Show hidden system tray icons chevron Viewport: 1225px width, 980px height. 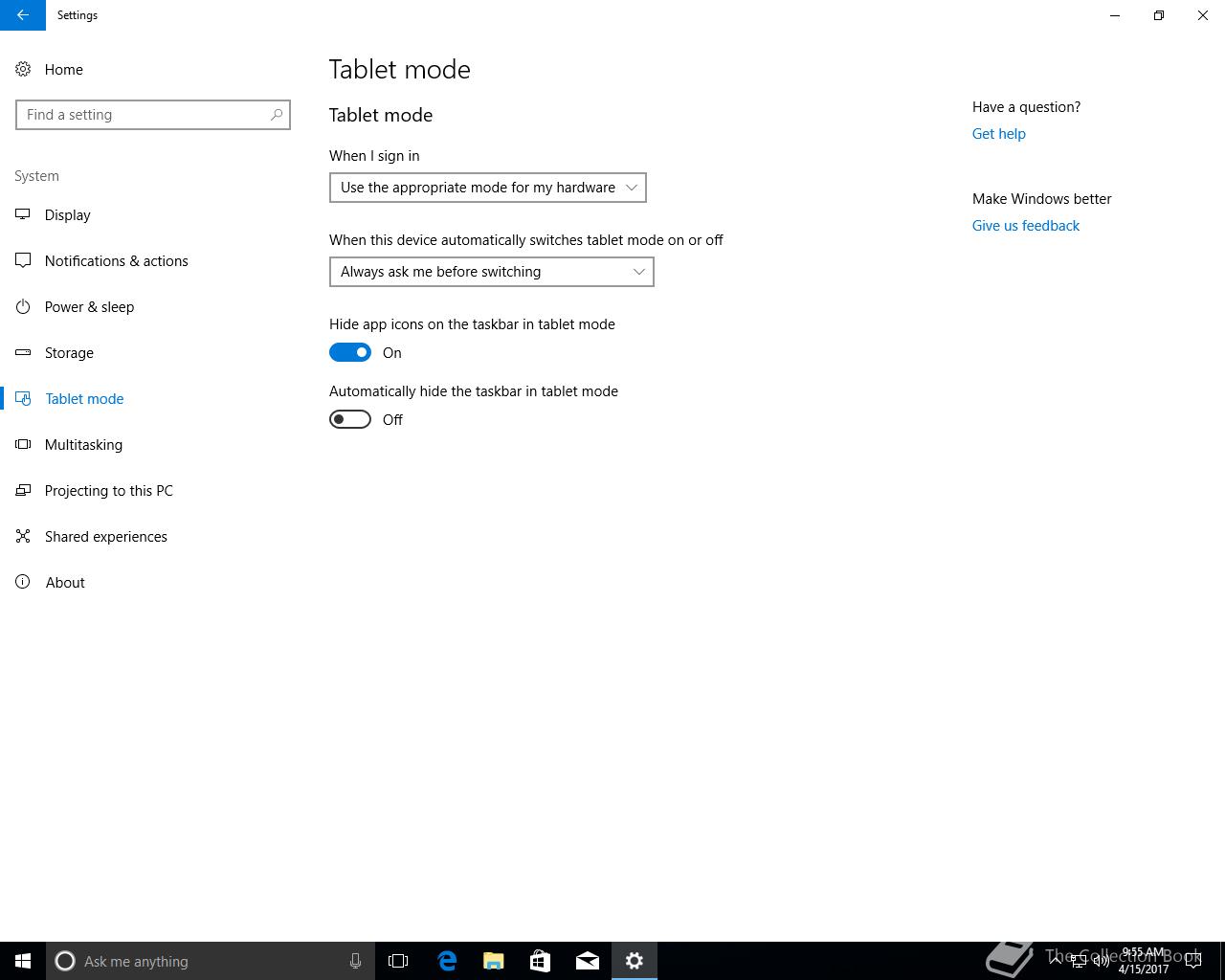[1056, 961]
